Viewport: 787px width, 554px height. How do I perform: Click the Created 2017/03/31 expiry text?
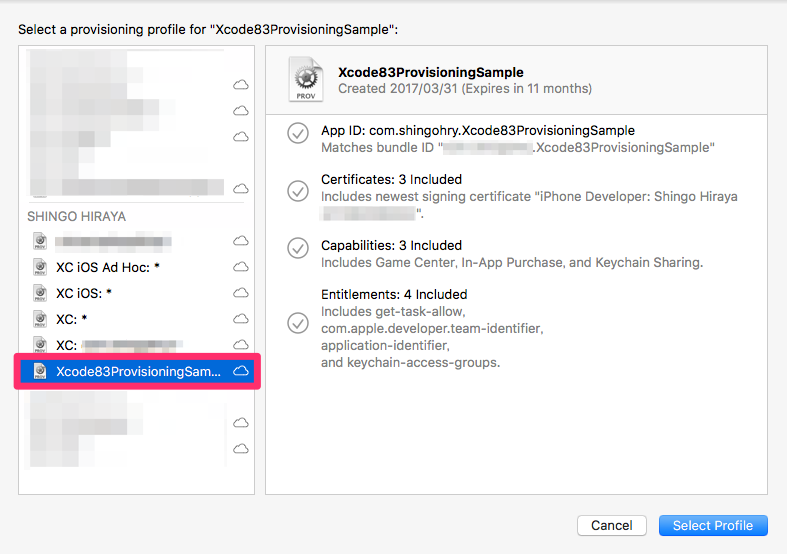tap(465, 89)
